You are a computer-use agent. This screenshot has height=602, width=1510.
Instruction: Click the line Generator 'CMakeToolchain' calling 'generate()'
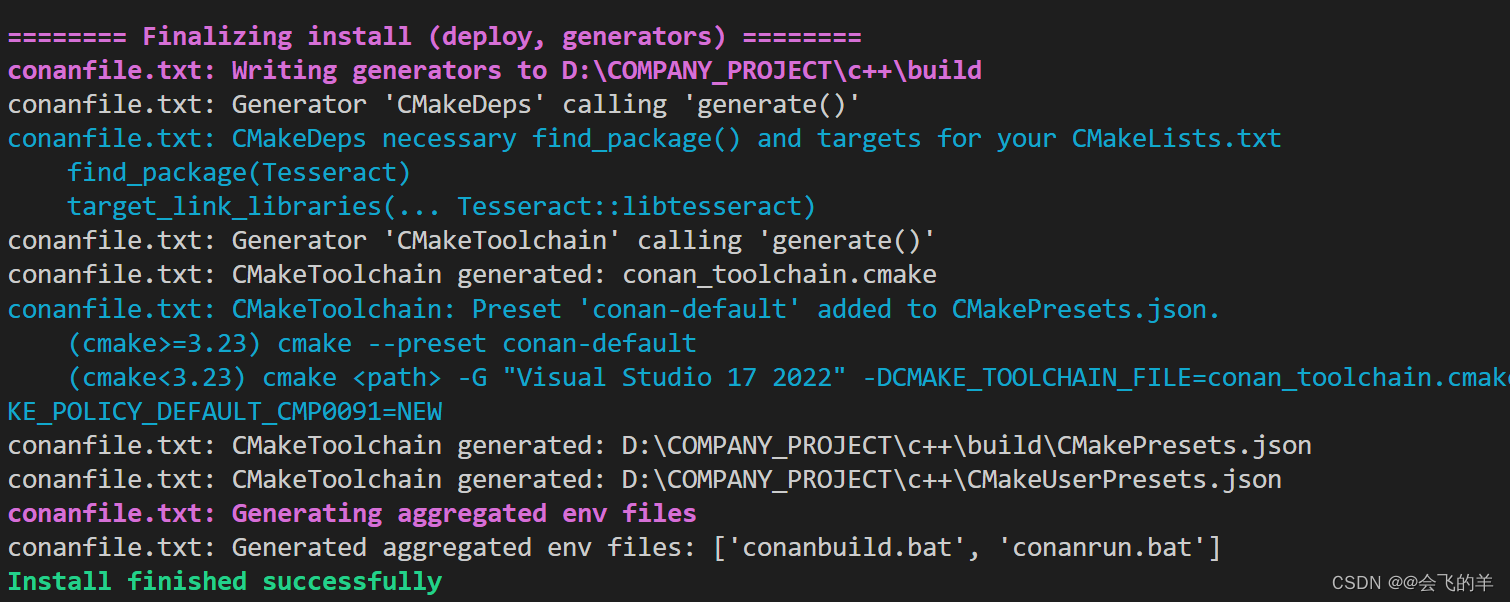click(x=472, y=241)
